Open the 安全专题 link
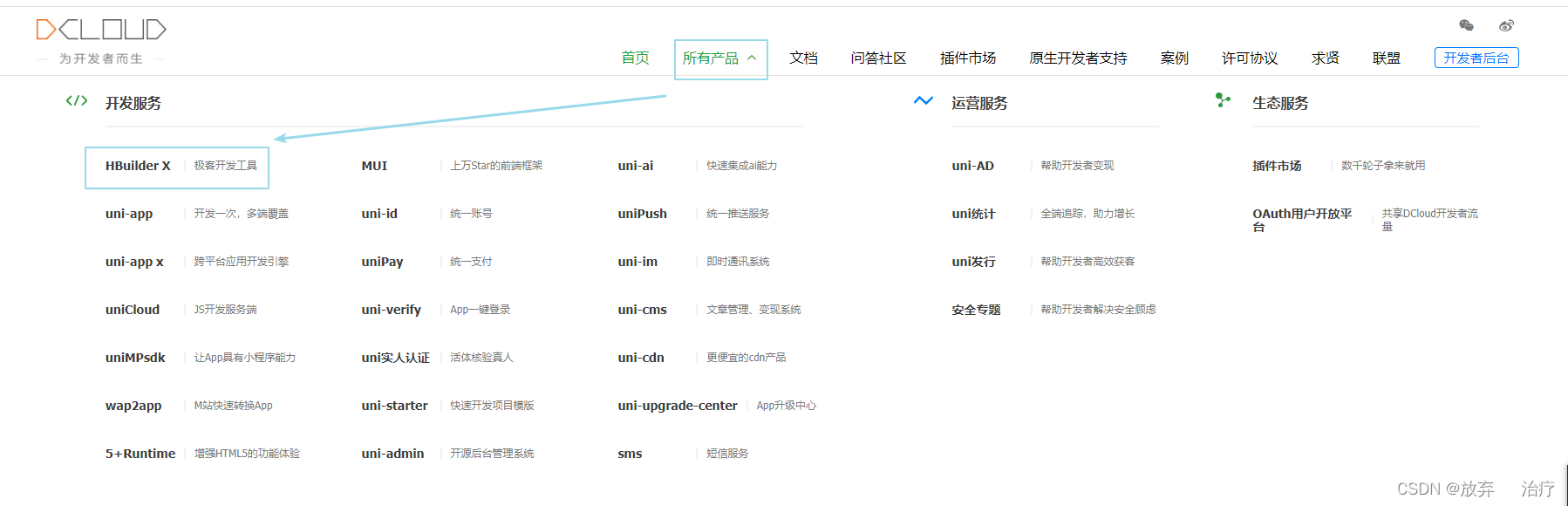This screenshot has width=1568, height=506. coord(976,310)
